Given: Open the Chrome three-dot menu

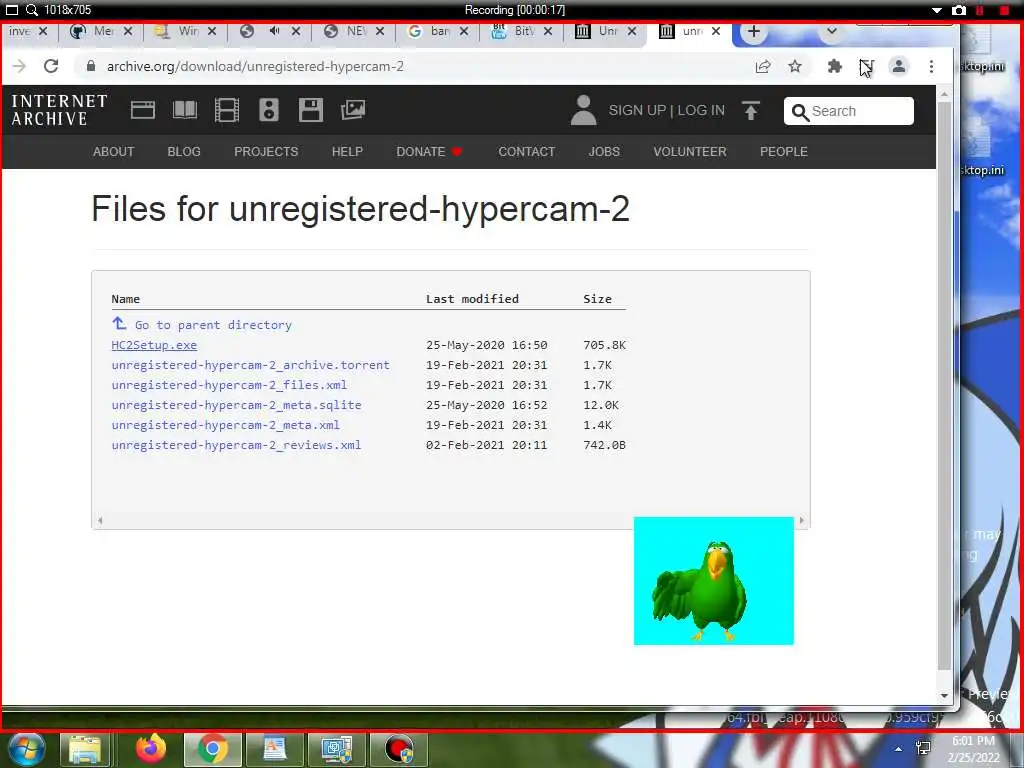Looking at the screenshot, I should (x=931, y=66).
